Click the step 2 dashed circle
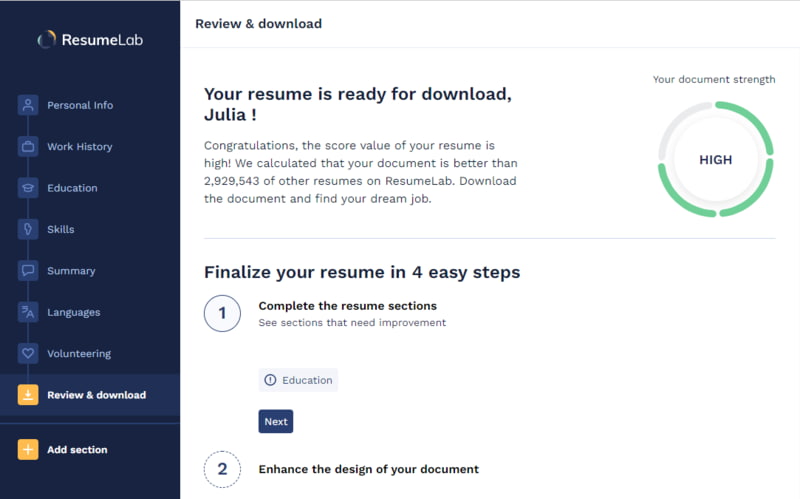 click(222, 469)
